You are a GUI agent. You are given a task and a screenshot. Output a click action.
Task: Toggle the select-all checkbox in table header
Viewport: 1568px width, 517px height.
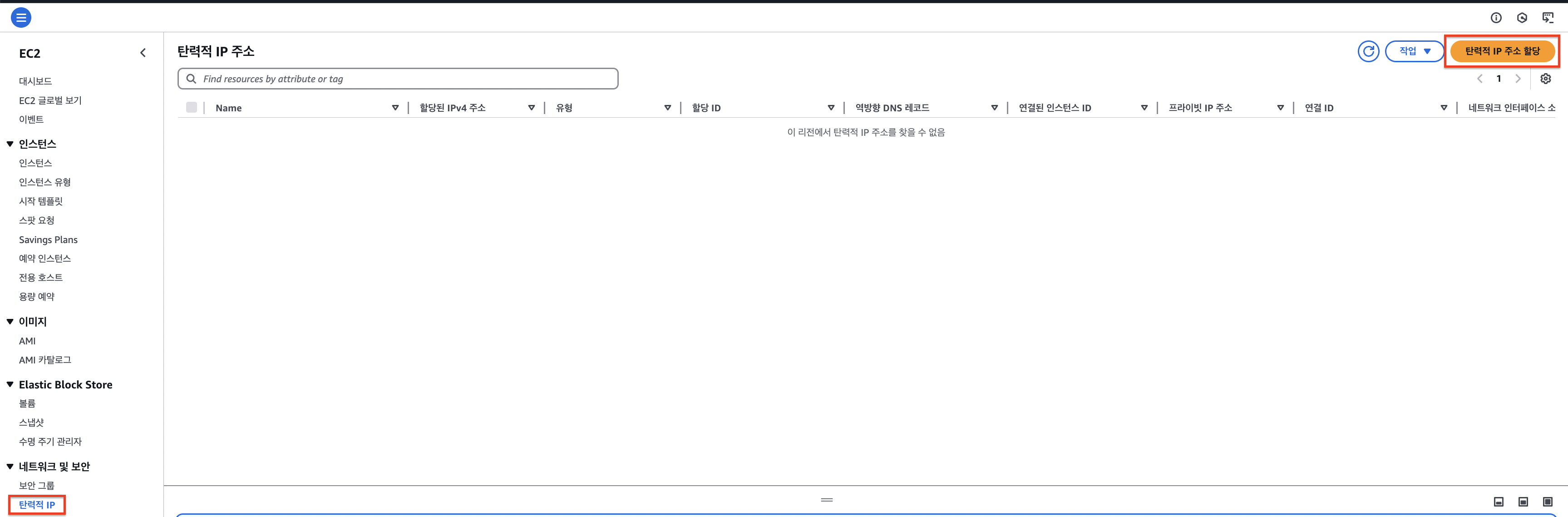pos(192,108)
